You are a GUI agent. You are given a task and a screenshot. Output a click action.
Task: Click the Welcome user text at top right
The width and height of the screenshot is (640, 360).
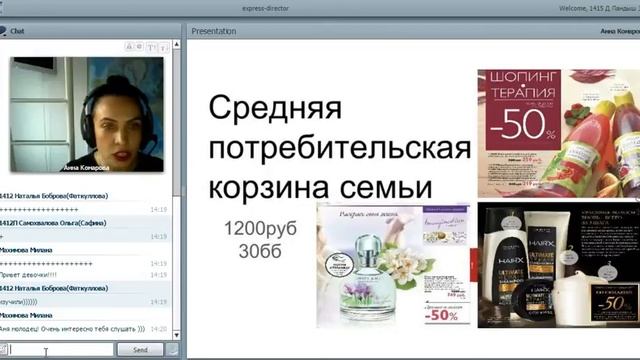(x=599, y=8)
